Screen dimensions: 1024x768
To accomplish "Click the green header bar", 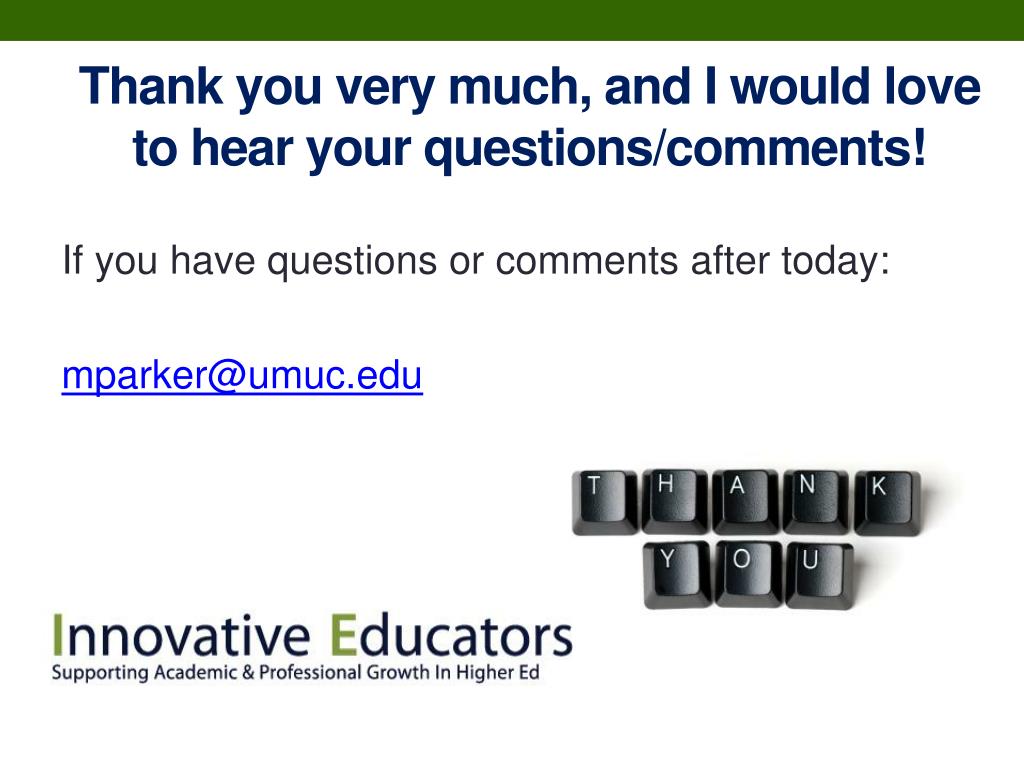I will click(x=512, y=20).
